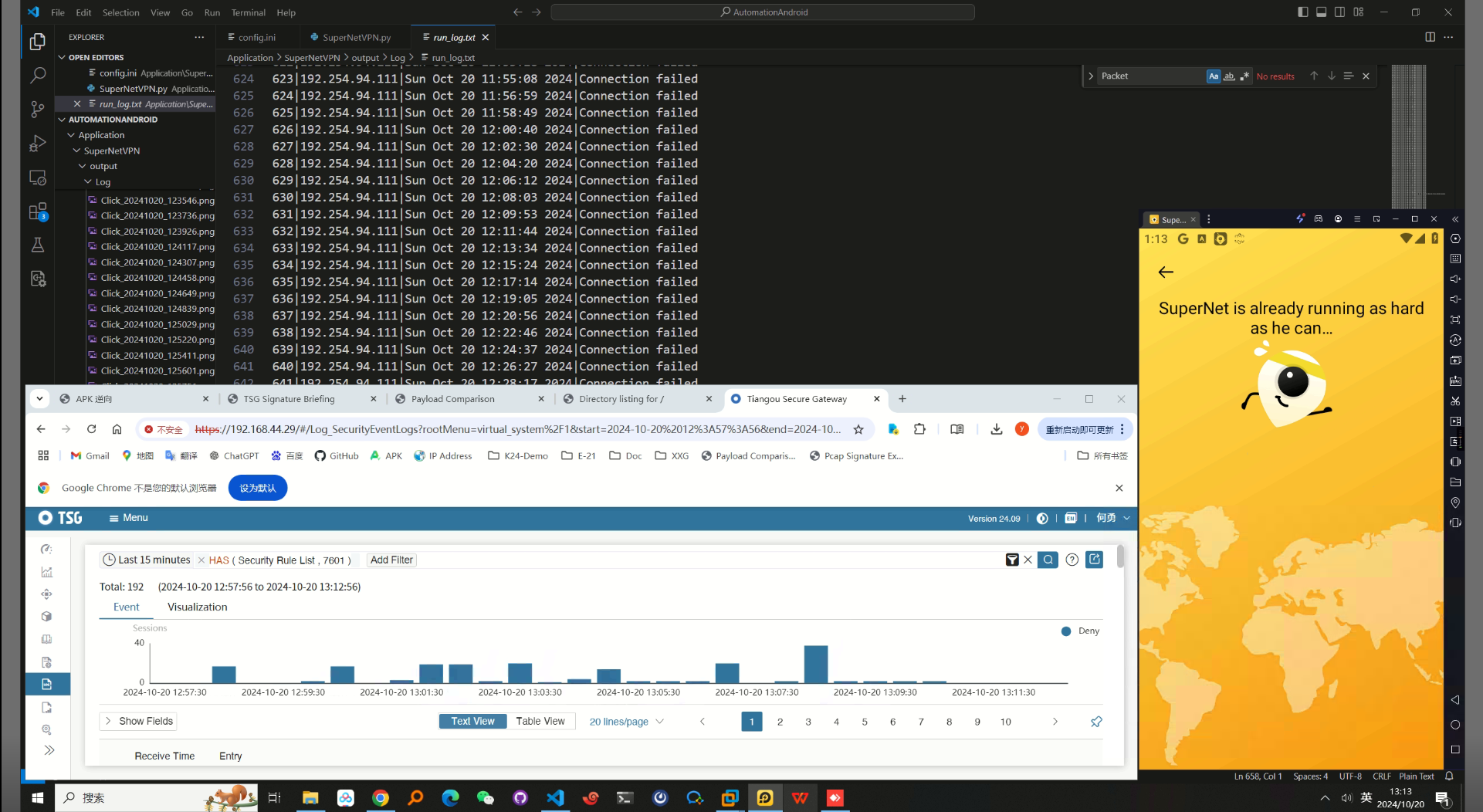Click Add Filter button
Viewport: 1483px width, 812px height.
coord(391,560)
